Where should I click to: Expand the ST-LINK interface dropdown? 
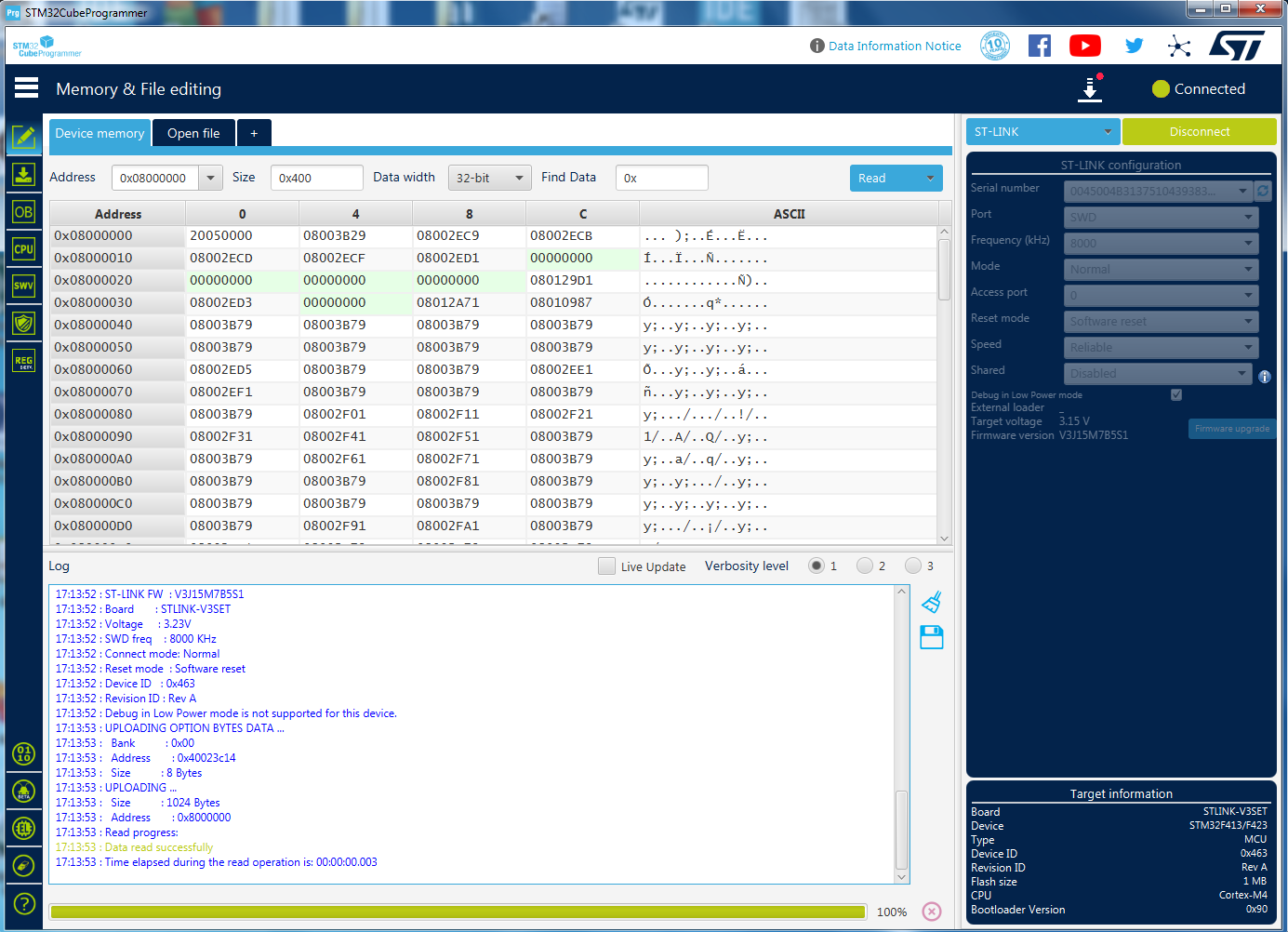(1042, 132)
